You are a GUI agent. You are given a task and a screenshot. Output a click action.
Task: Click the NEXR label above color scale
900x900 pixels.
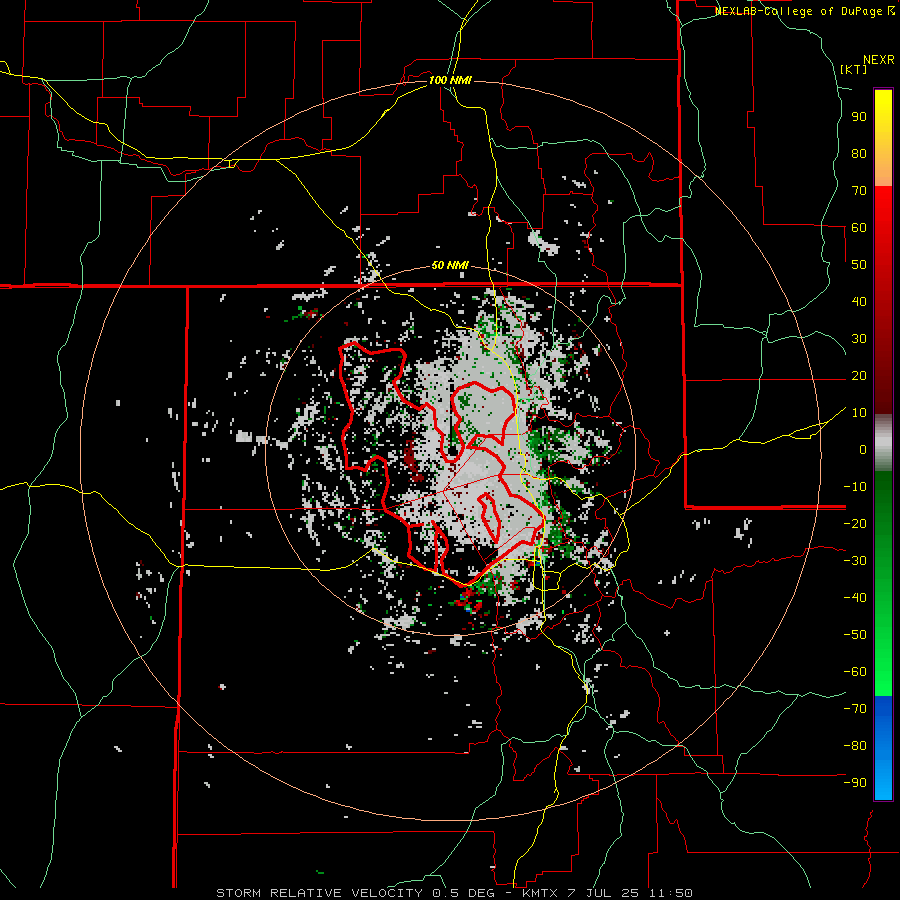click(879, 60)
